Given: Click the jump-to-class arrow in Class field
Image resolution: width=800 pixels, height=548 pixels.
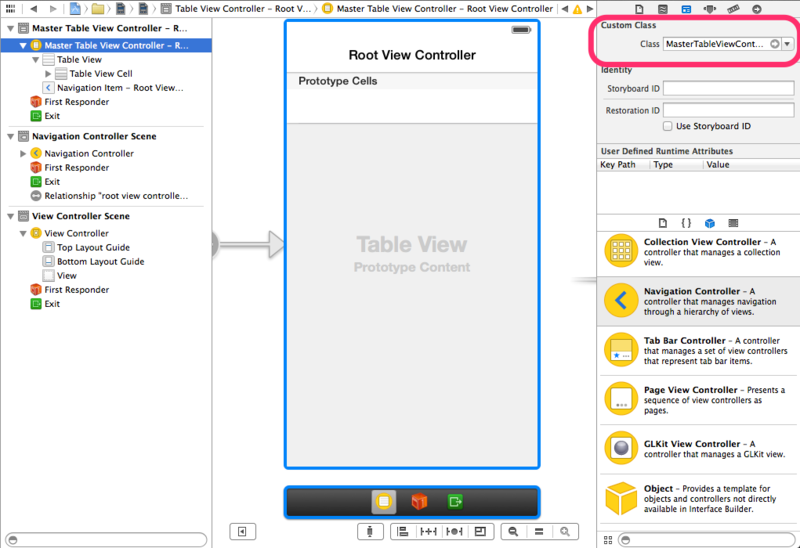Looking at the screenshot, I should tap(774, 44).
